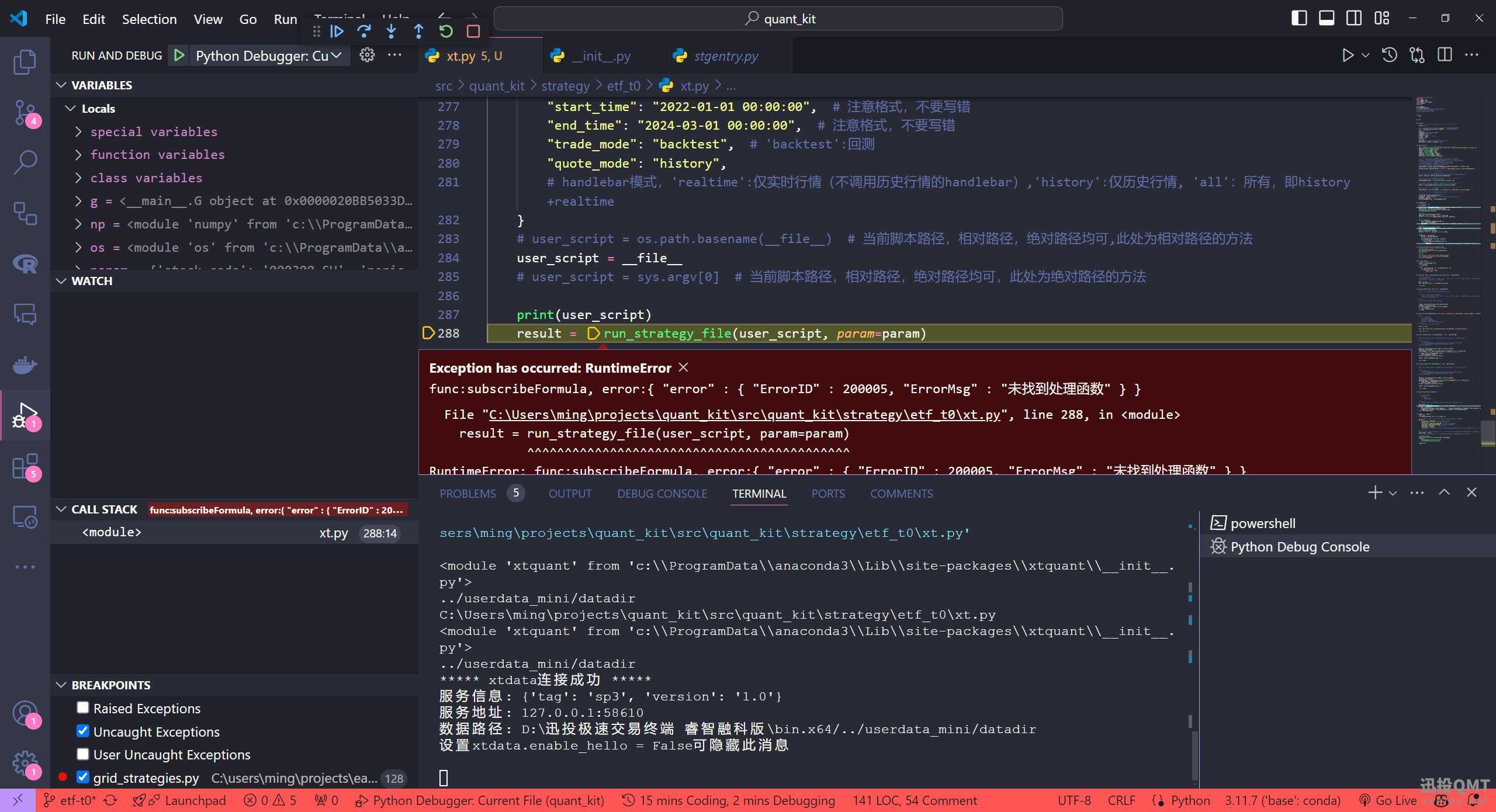This screenshot has height=812, width=1496.
Task: Toggle Raised Exceptions breakpoint
Action: pos(83,708)
